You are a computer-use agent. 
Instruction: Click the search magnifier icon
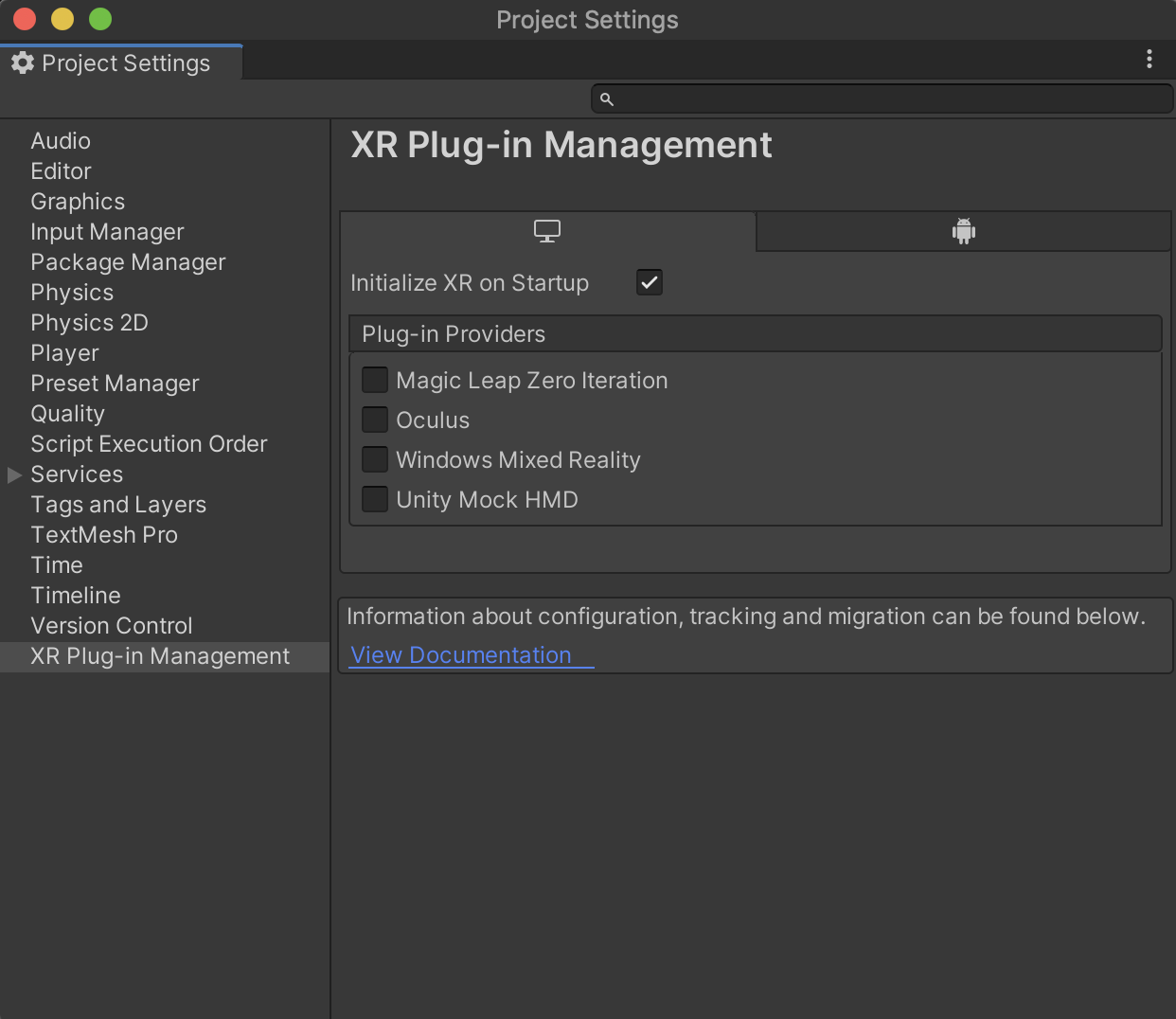[606, 98]
